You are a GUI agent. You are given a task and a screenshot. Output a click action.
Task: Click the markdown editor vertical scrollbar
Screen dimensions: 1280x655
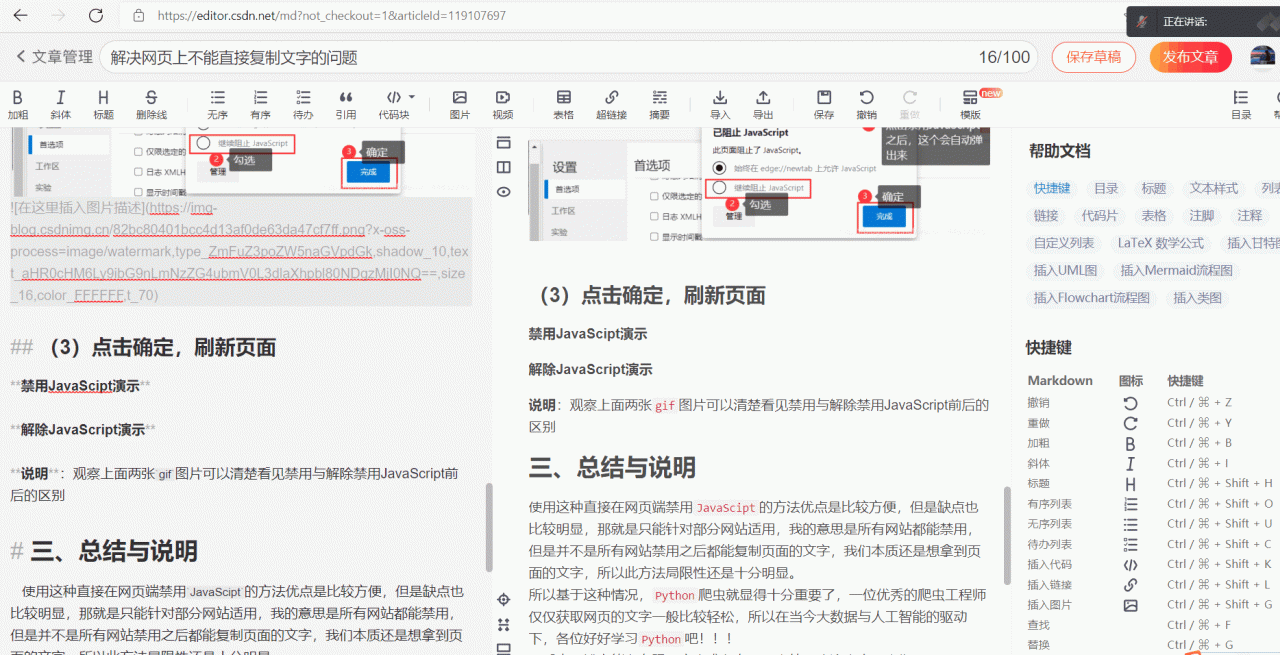[x=489, y=526]
